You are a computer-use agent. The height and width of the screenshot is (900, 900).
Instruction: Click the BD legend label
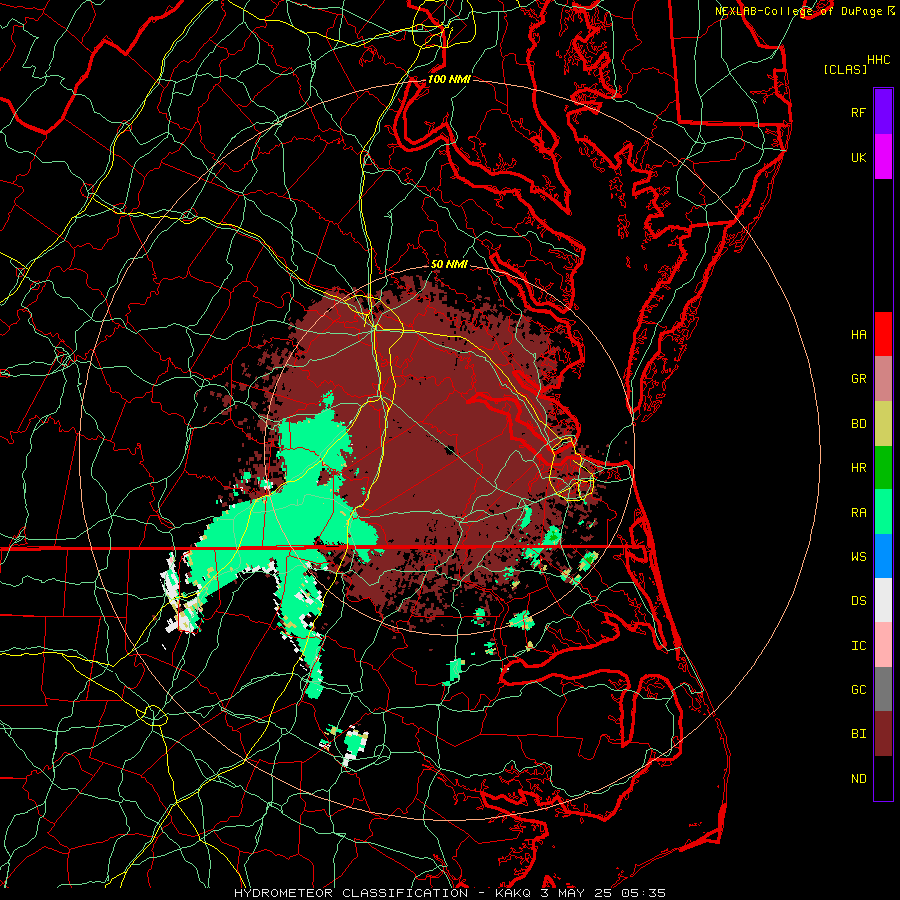tap(858, 424)
